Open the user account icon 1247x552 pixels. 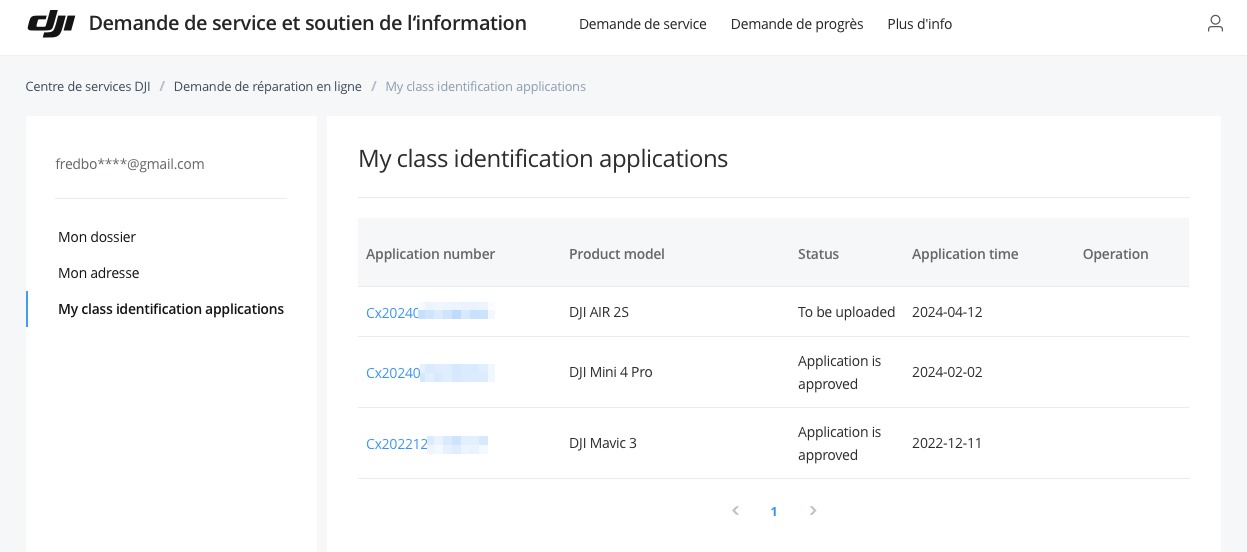pyautogui.click(x=1215, y=24)
